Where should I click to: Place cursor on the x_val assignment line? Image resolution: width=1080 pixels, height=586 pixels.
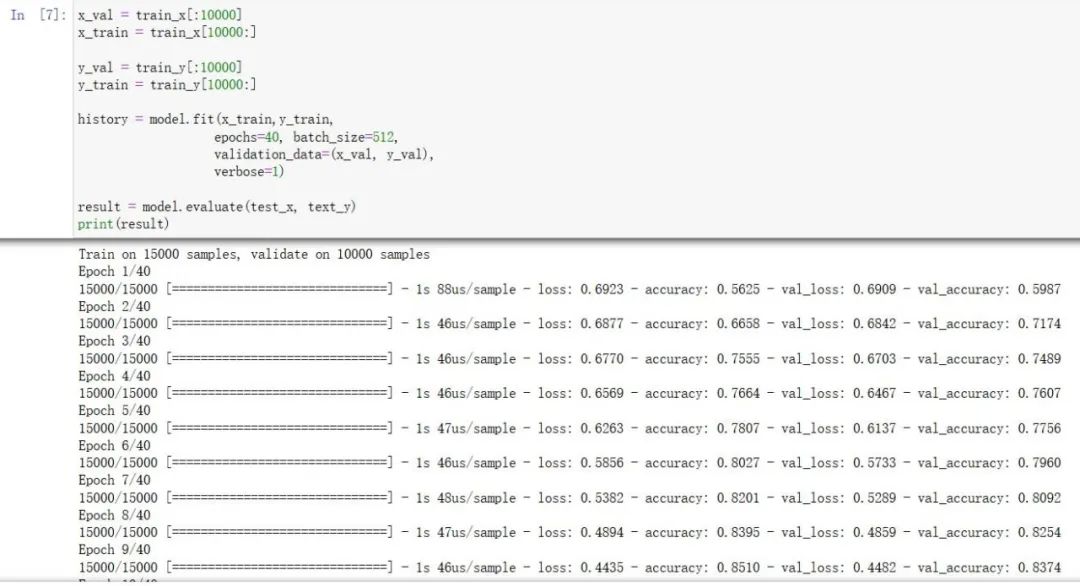pos(159,16)
